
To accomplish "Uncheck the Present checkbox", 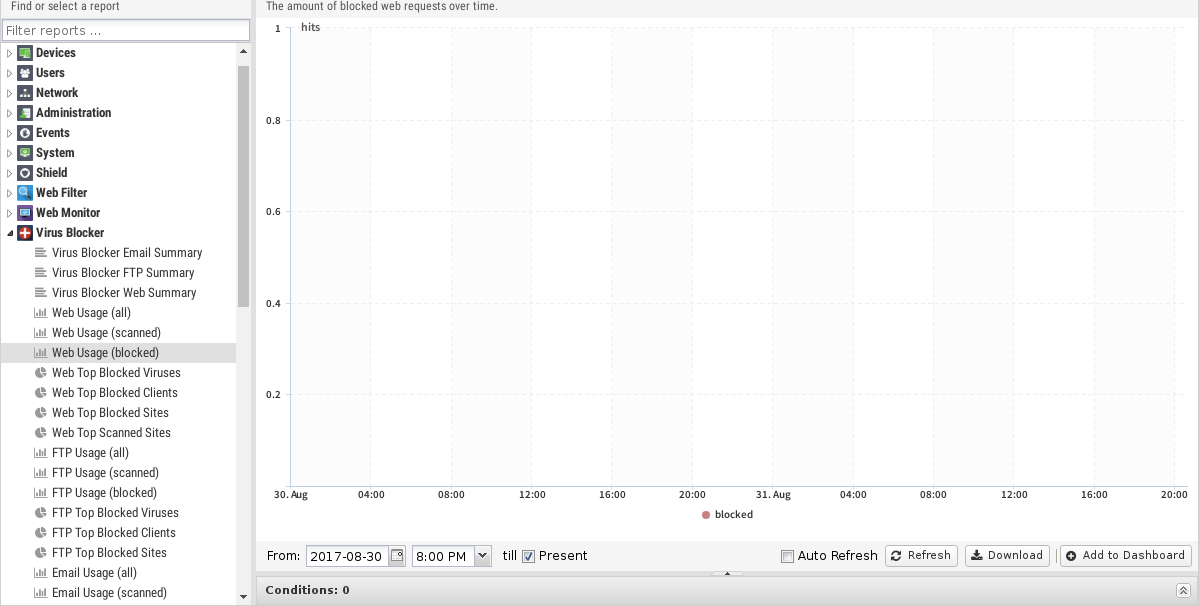I will pos(528,556).
